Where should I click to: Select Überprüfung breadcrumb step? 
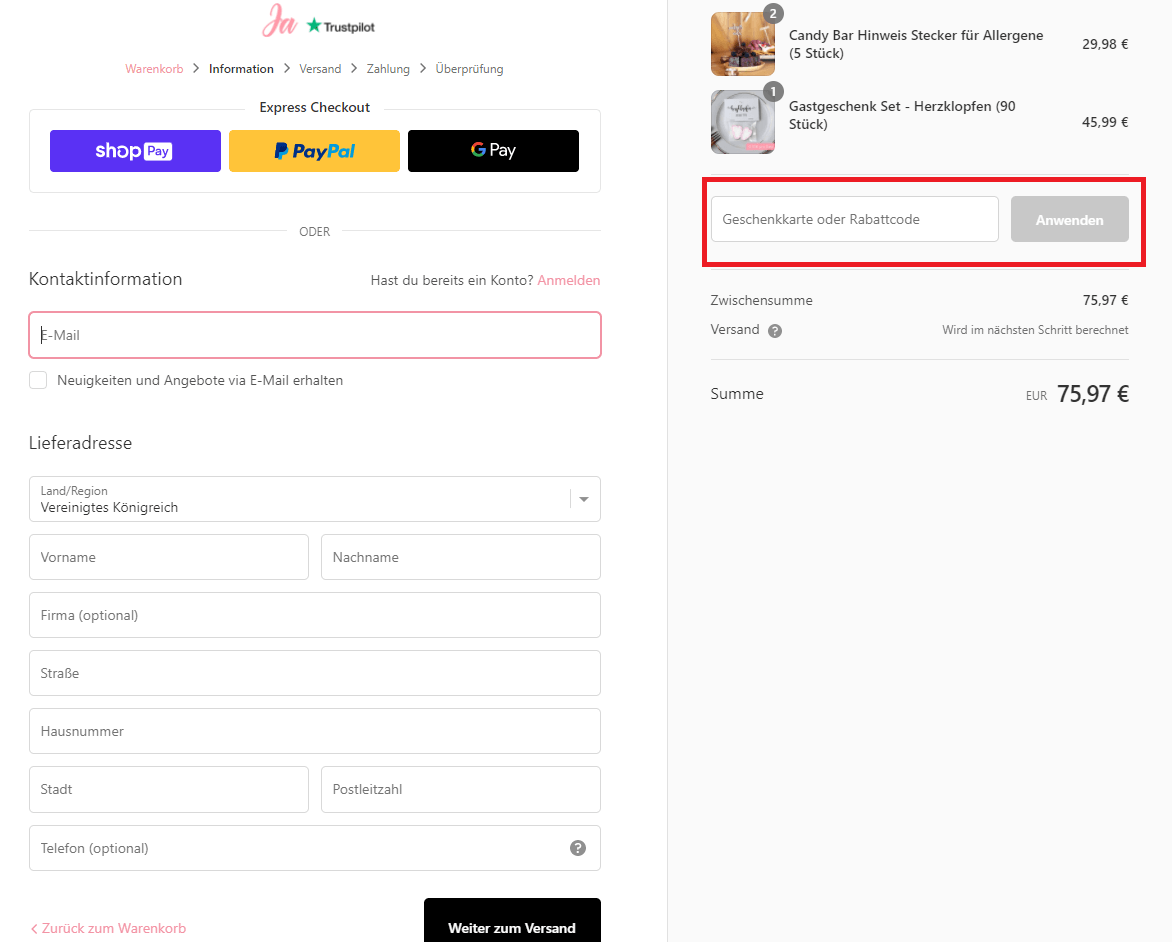[469, 69]
